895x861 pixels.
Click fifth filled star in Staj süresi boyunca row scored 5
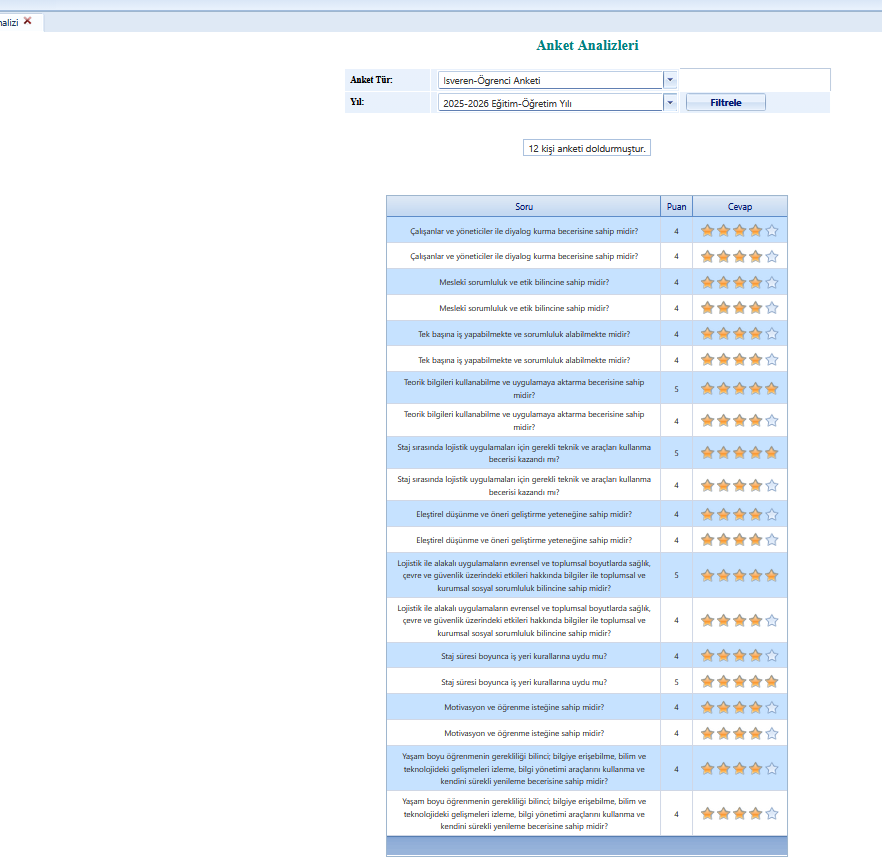click(x=772, y=681)
